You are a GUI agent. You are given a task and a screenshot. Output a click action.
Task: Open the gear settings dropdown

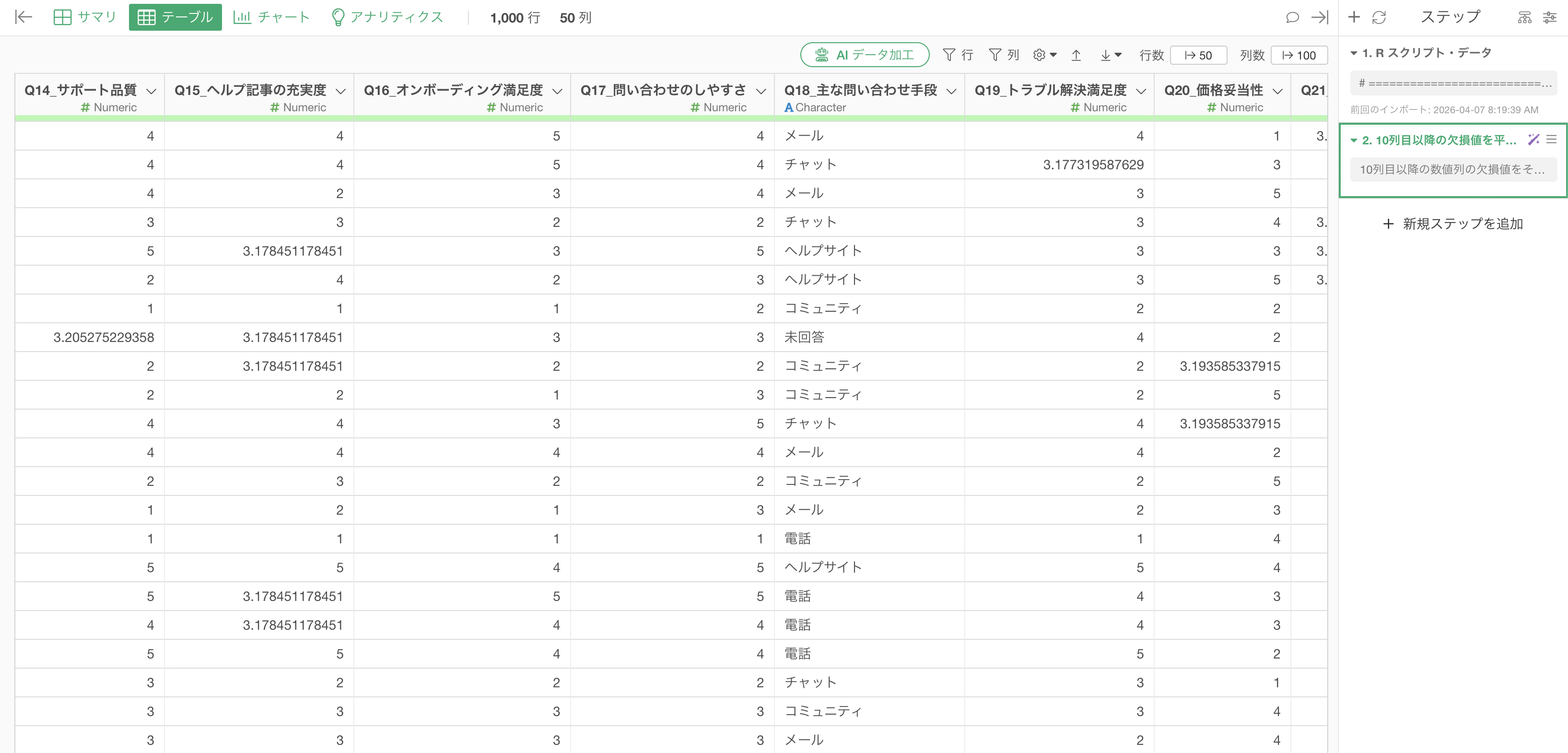[x=1044, y=55]
